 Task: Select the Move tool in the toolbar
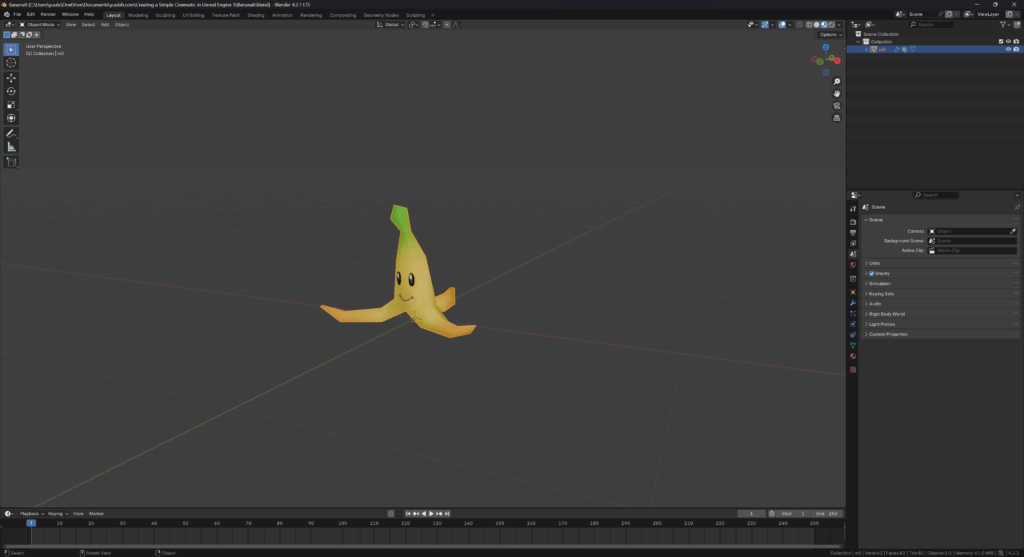click(11, 77)
